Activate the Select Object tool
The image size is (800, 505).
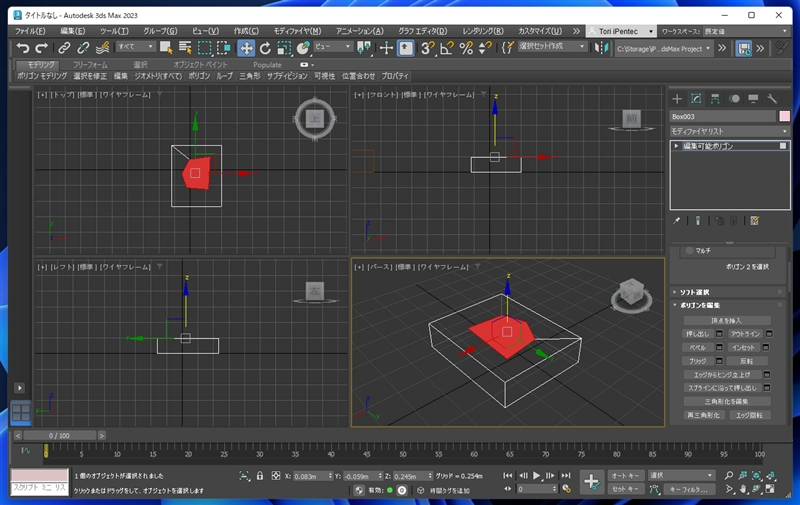pyautogui.click(x=166, y=48)
